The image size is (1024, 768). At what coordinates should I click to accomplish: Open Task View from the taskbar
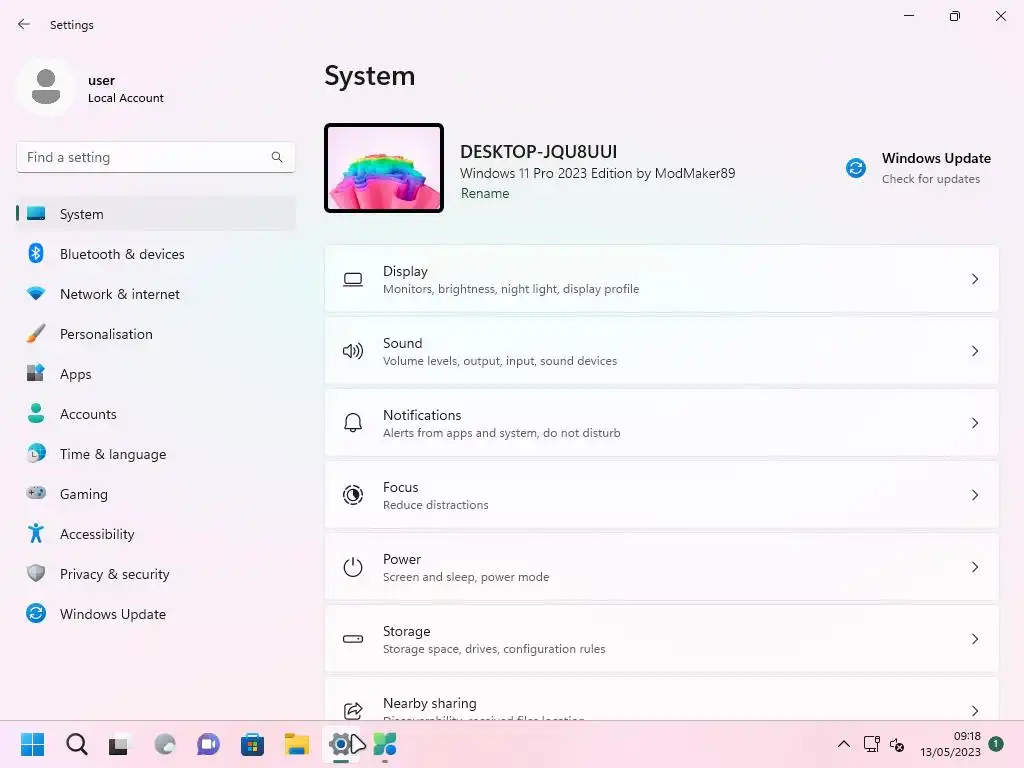(x=119, y=744)
